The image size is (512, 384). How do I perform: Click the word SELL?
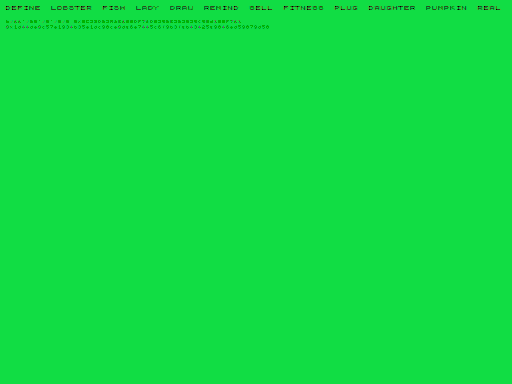point(261,8)
